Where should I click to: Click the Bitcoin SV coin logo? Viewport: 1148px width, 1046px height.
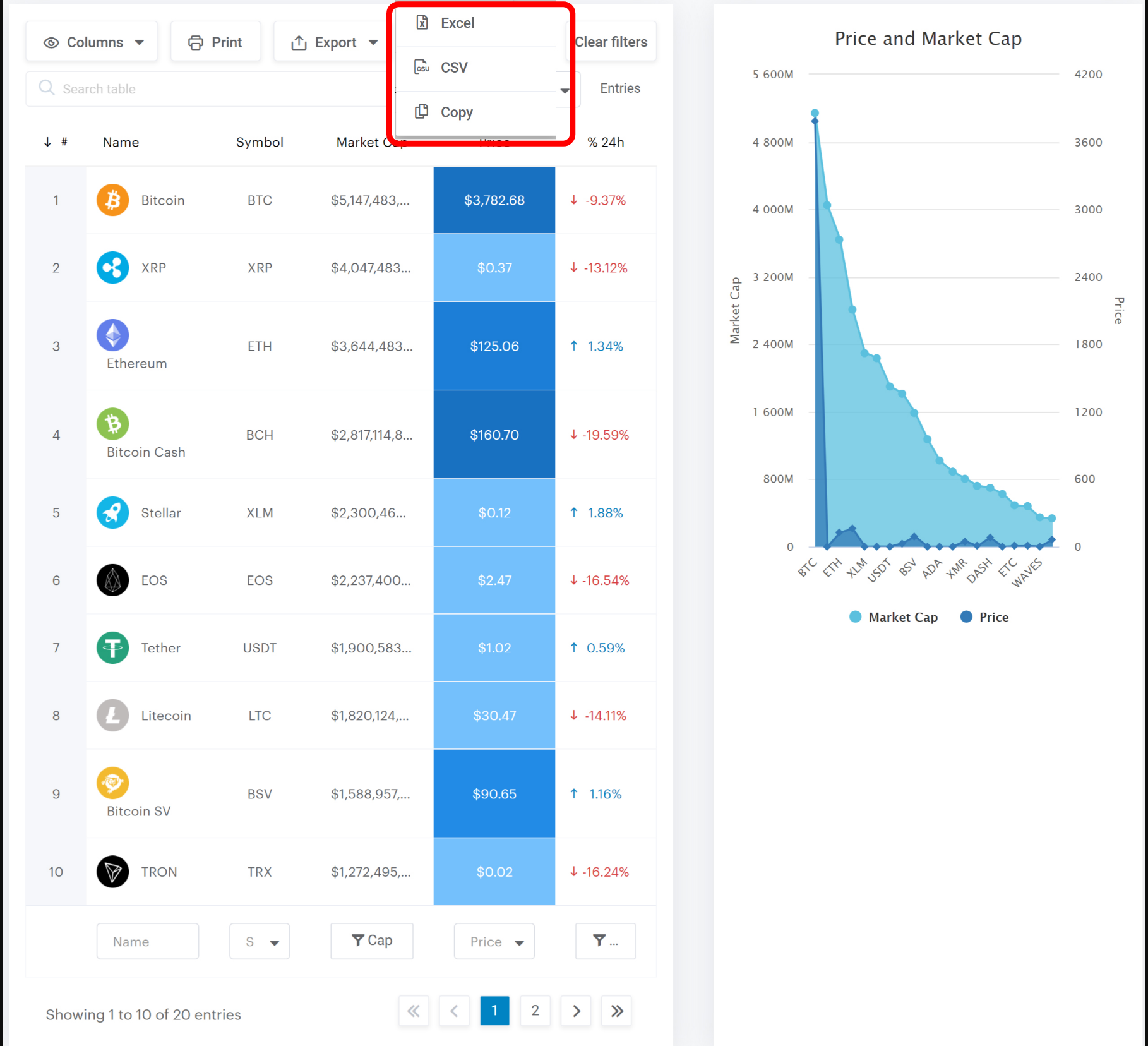pyautogui.click(x=112, y=783)
